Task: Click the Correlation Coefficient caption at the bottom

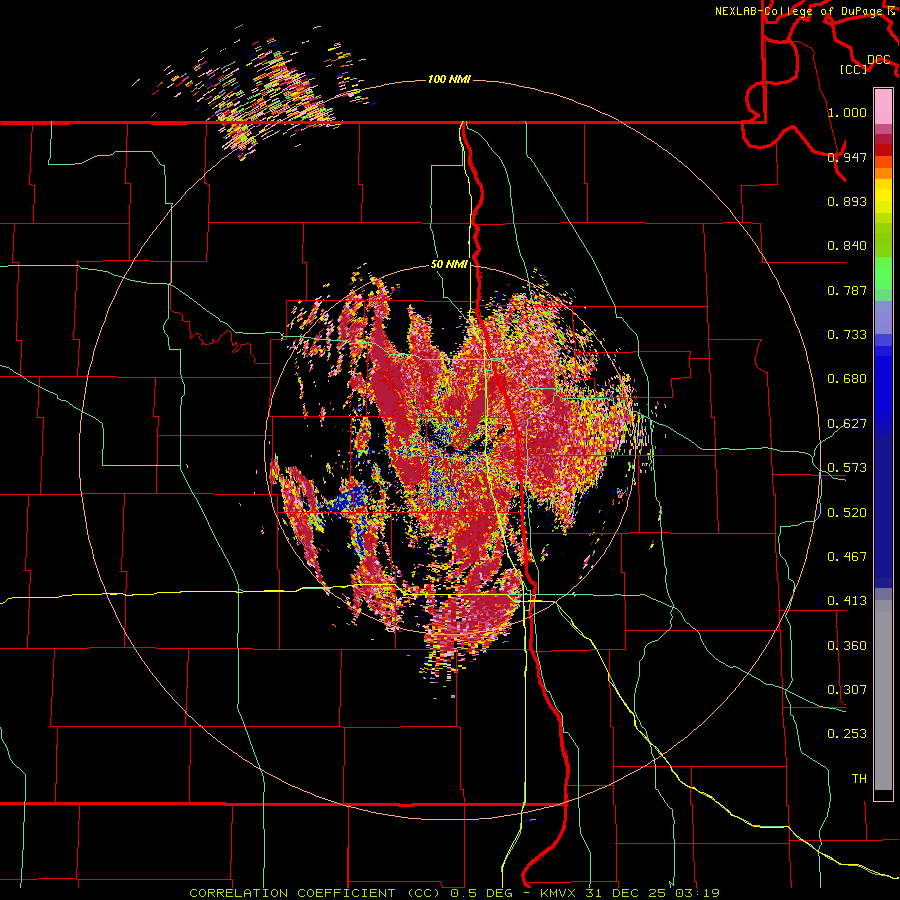Action: (x=454, y=893)
